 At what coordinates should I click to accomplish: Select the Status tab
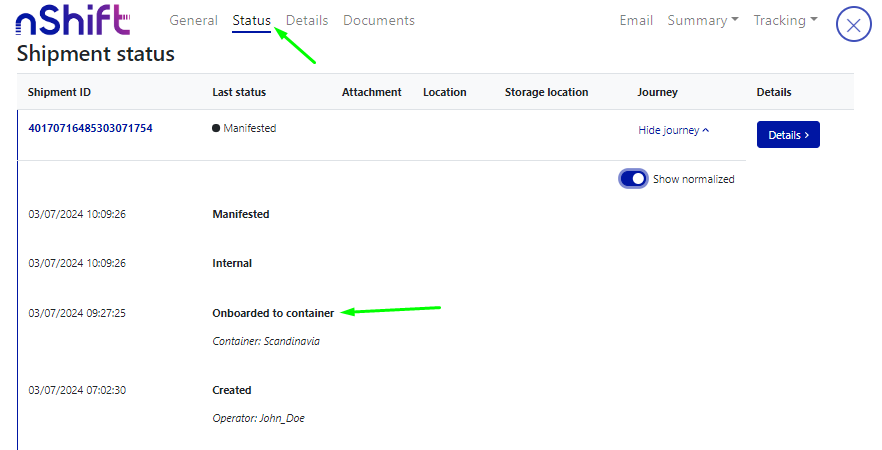(x=251, y=20)
